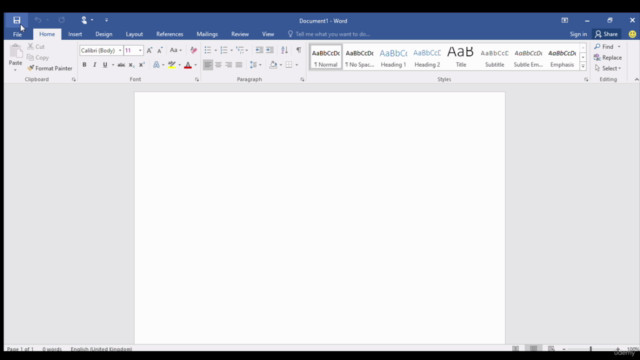Click the Justify icon
640x360 pixels.
coord(239,65)
